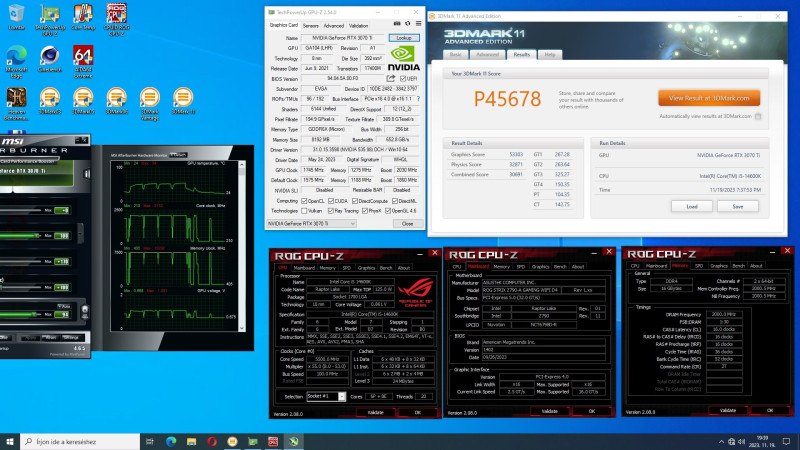Click Lookup button in GPU-Z
The height and width of the screenshot is (450, 800).
[404, 38]
